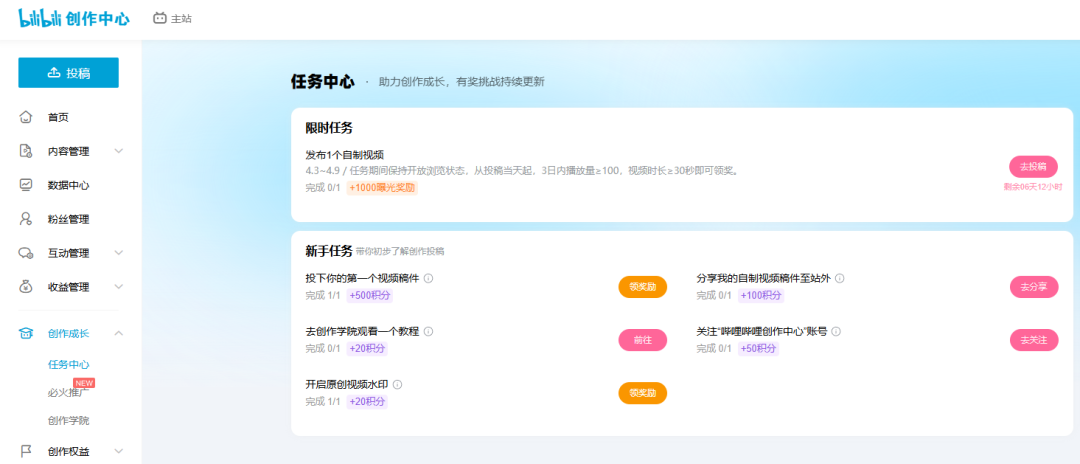This screenshot has height=464, width=1080.
Task: Click the +50积分 tag
Action: click(x=758, y=348)
